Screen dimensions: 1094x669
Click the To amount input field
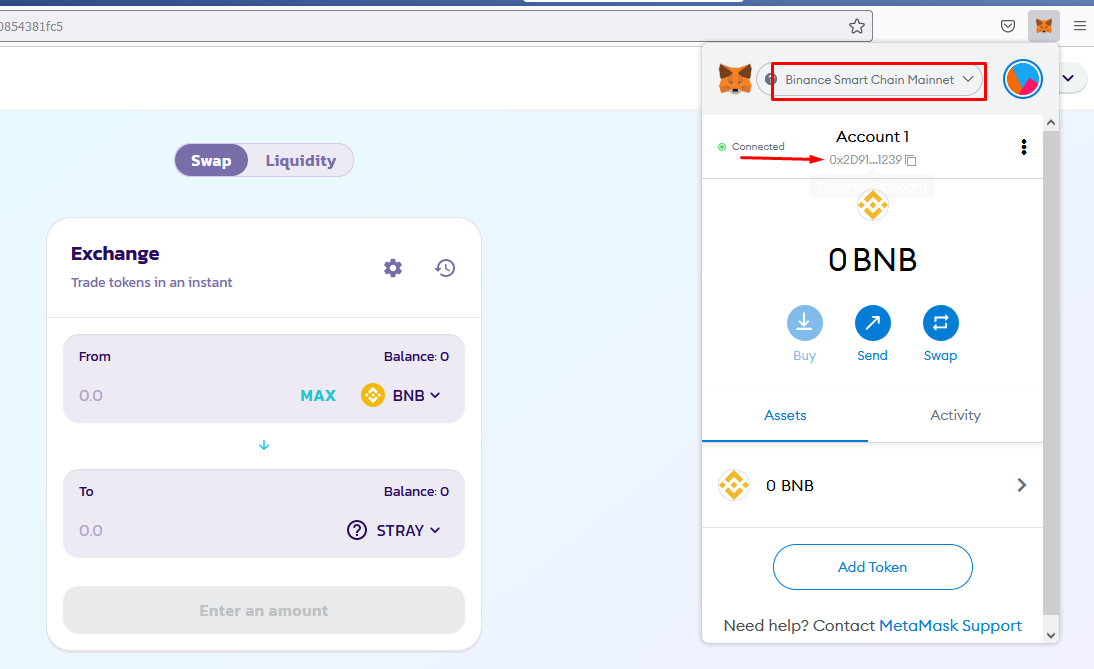(x=209, y=530)
